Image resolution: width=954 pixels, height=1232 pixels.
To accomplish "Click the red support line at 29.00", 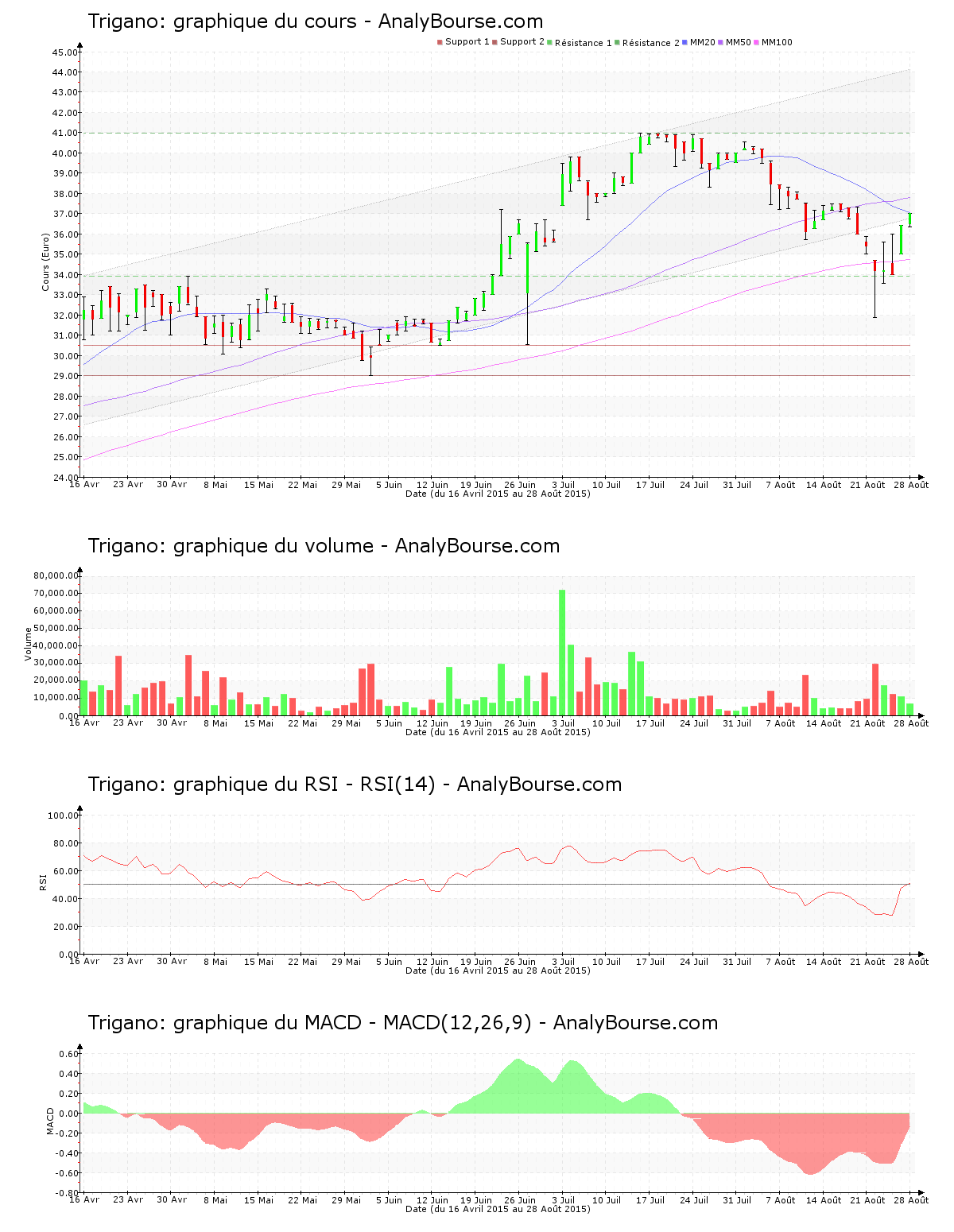I will [x=498, y=376].
